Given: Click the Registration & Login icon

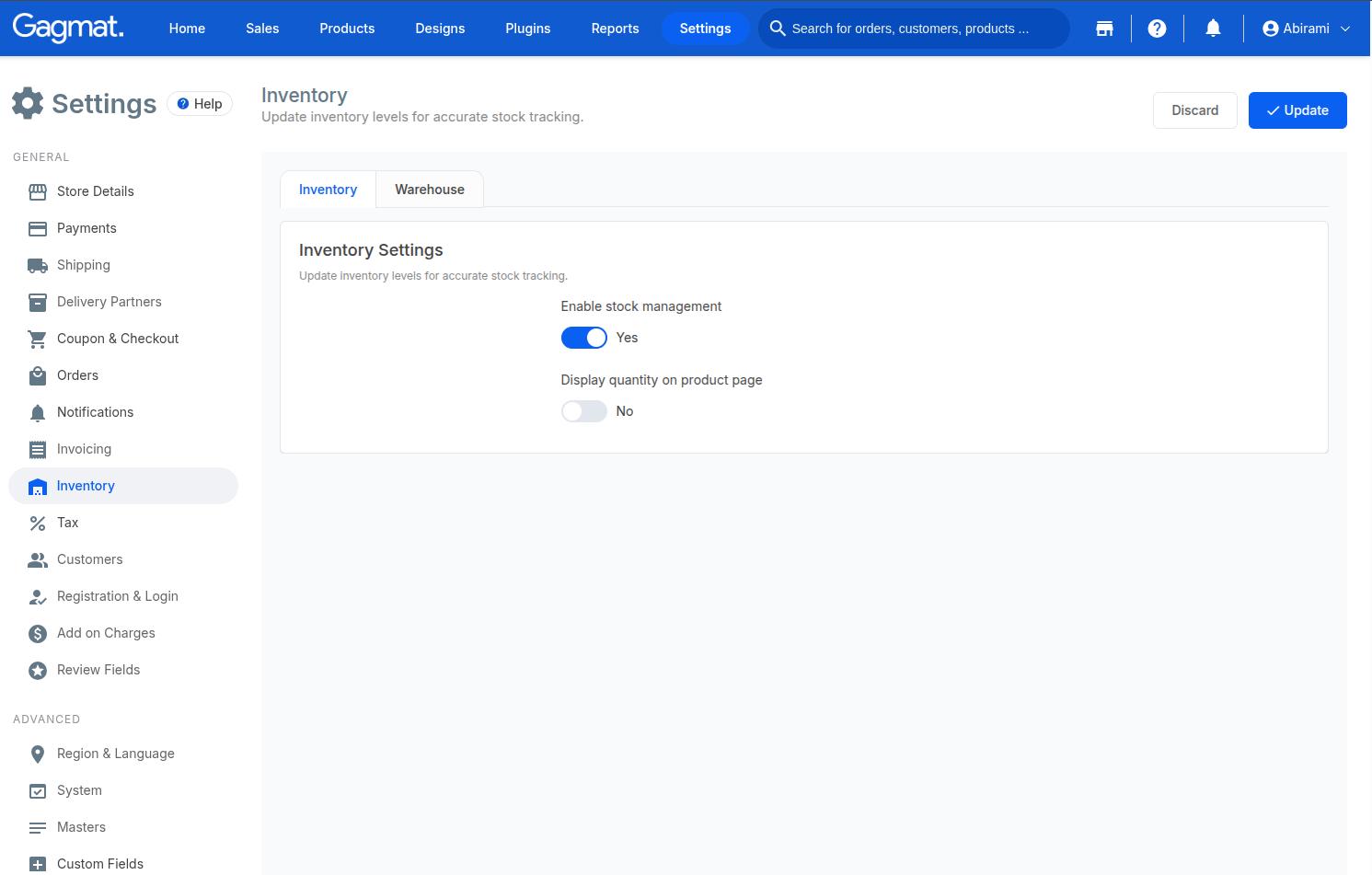Looking at the screenshot, I should coord(38,596).
